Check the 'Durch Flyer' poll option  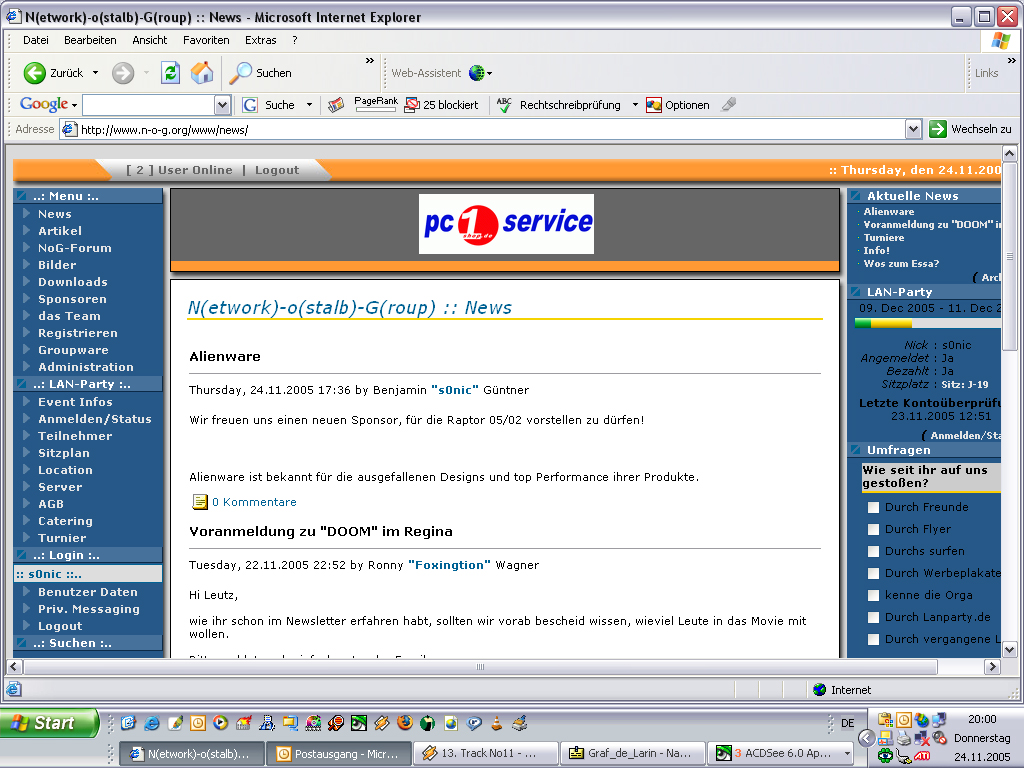click(874, 530)
